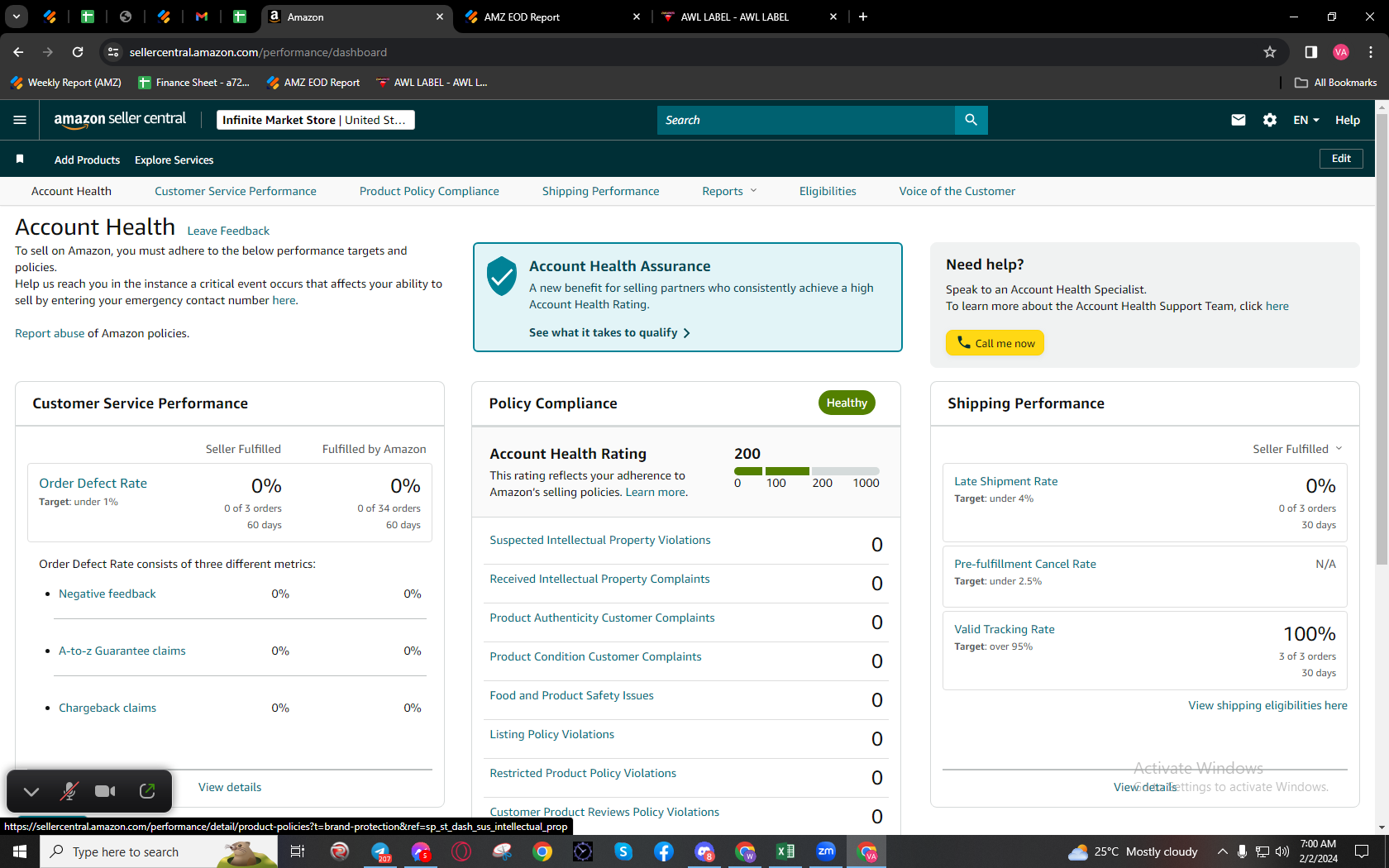1389x868 pixels.
Task: Switch to Customer Service Performance tab
Action: 236,191
